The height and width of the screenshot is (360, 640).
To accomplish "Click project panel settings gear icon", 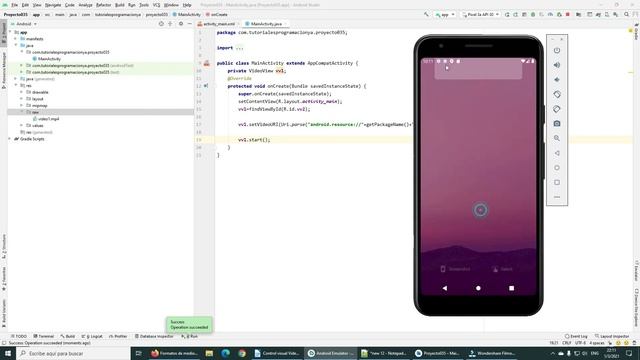I will [181, 24].
